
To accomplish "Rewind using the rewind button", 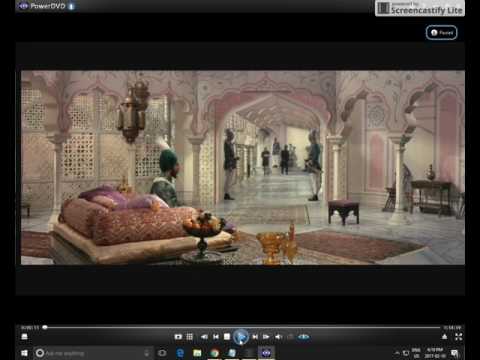I will [x=204, y=337].
